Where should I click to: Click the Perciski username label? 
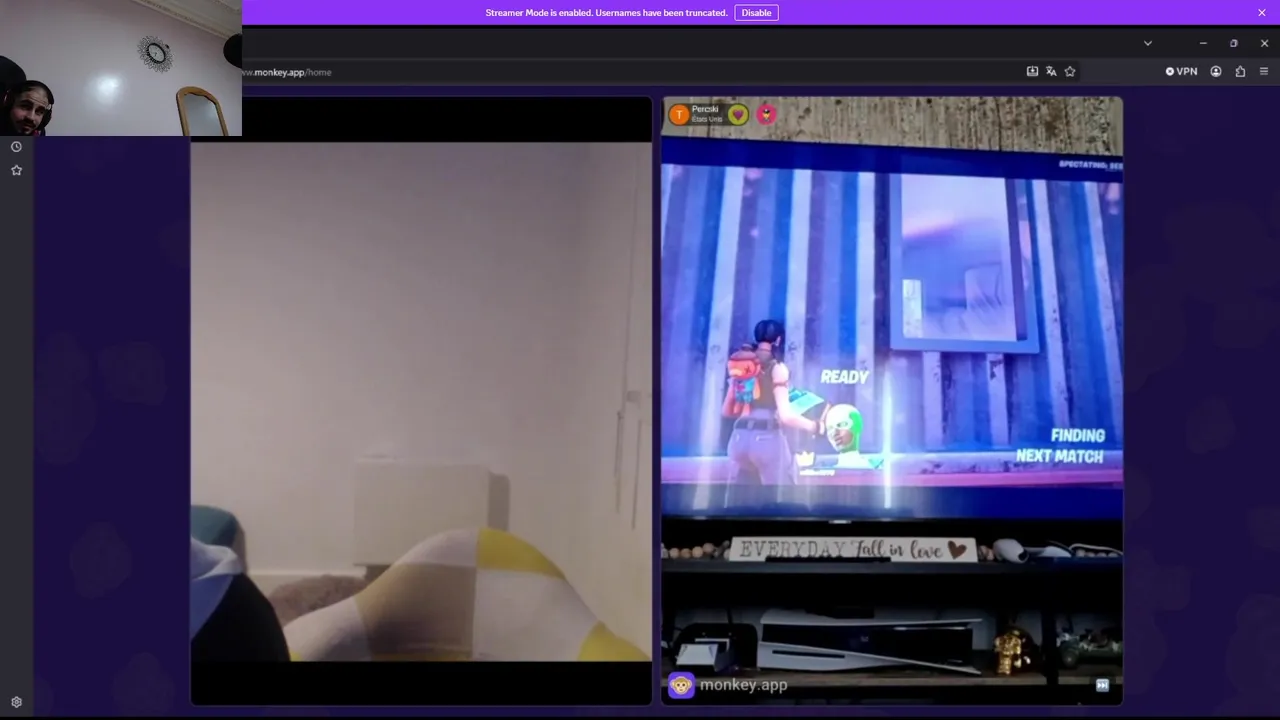pos(705,109)
